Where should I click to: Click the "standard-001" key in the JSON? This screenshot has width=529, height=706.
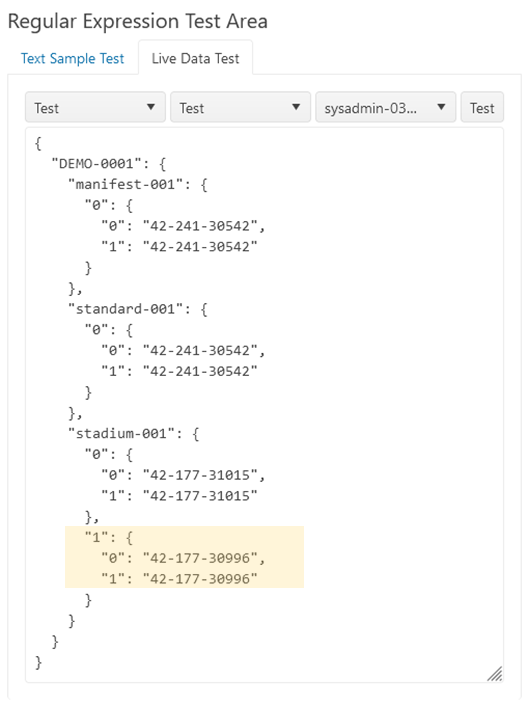[x=125, y=309]
